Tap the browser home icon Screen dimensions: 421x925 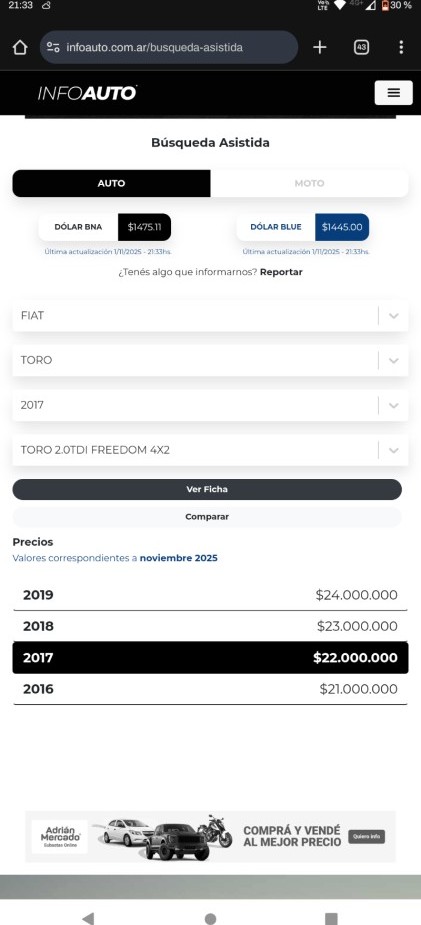(x=20, y=47)
